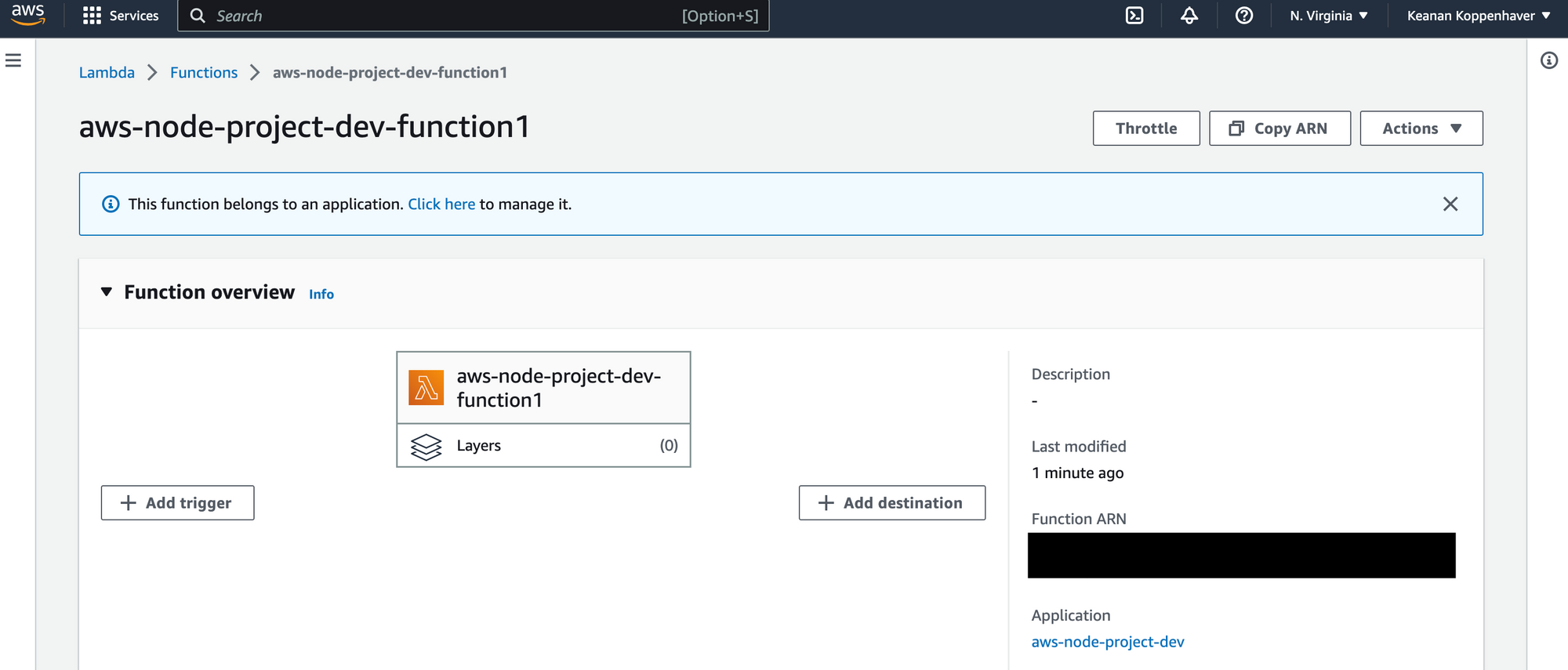Open the hamburger side navigation menu
1568x670 pixels.
coord(13,60)
